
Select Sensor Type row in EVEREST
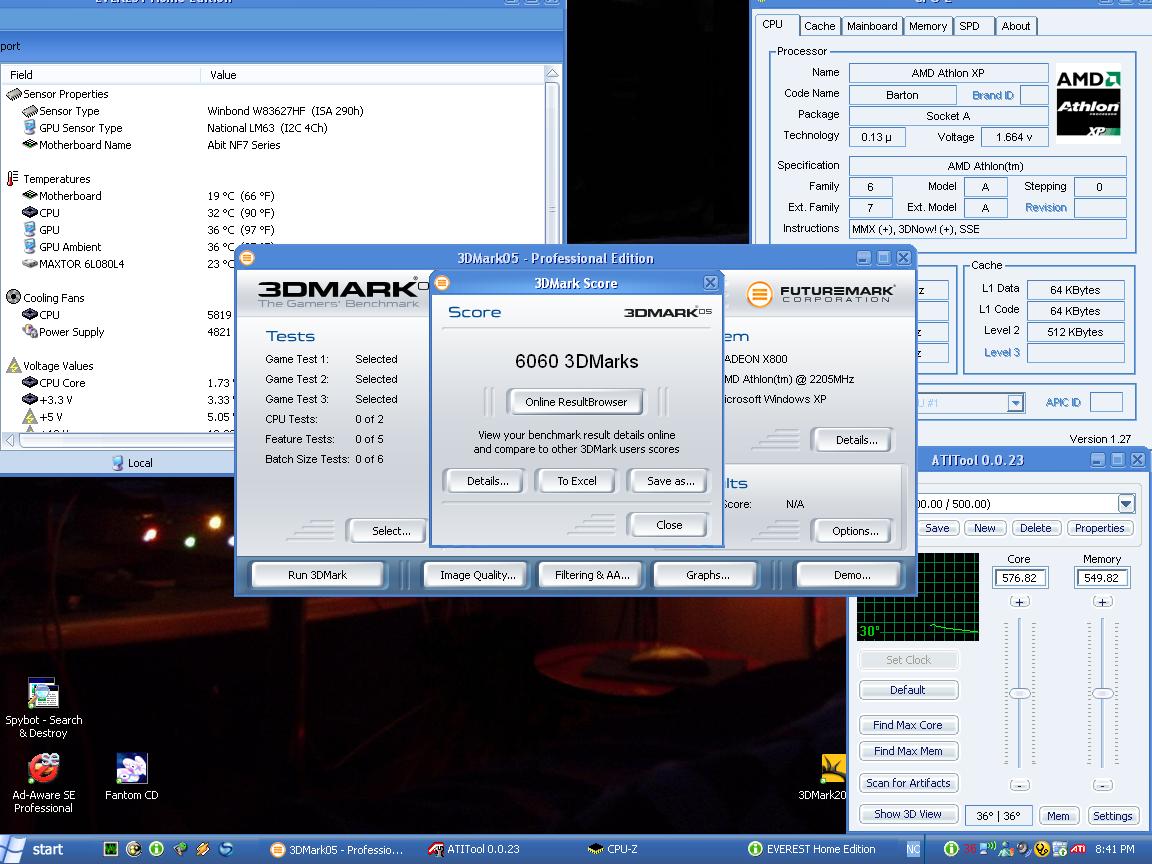272,111
